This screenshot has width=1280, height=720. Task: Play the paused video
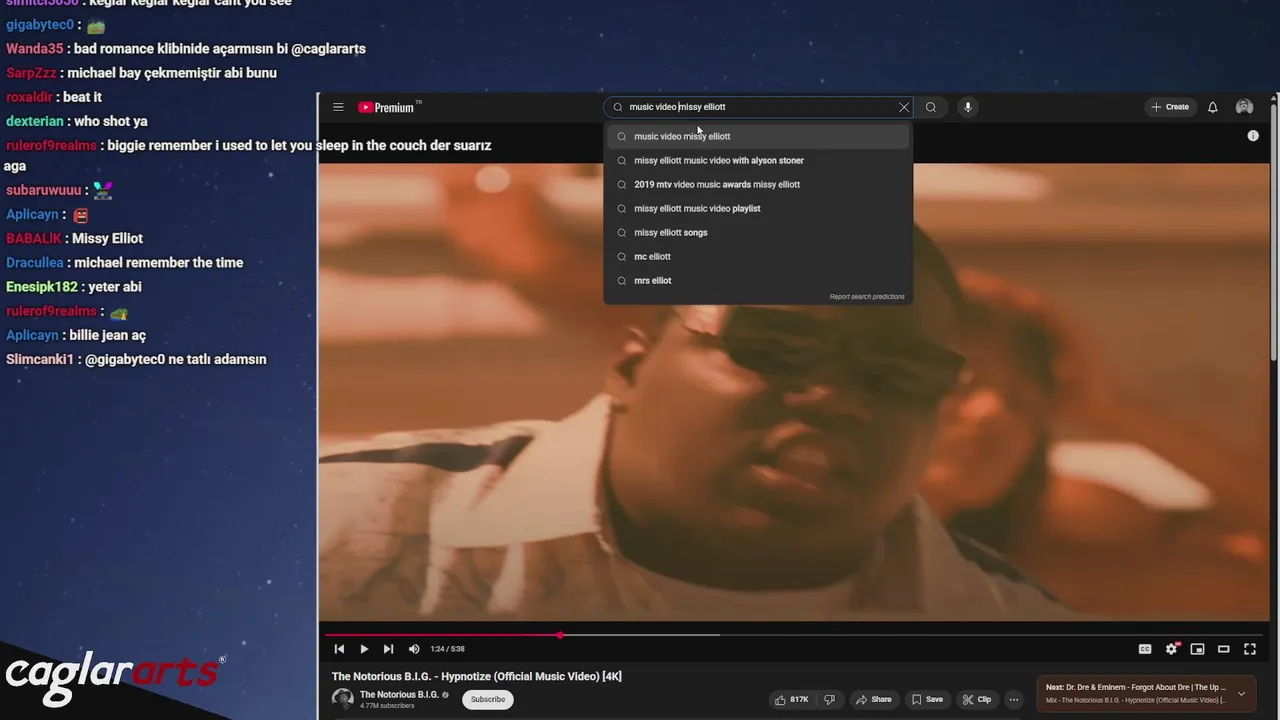(x=364, y=649)
